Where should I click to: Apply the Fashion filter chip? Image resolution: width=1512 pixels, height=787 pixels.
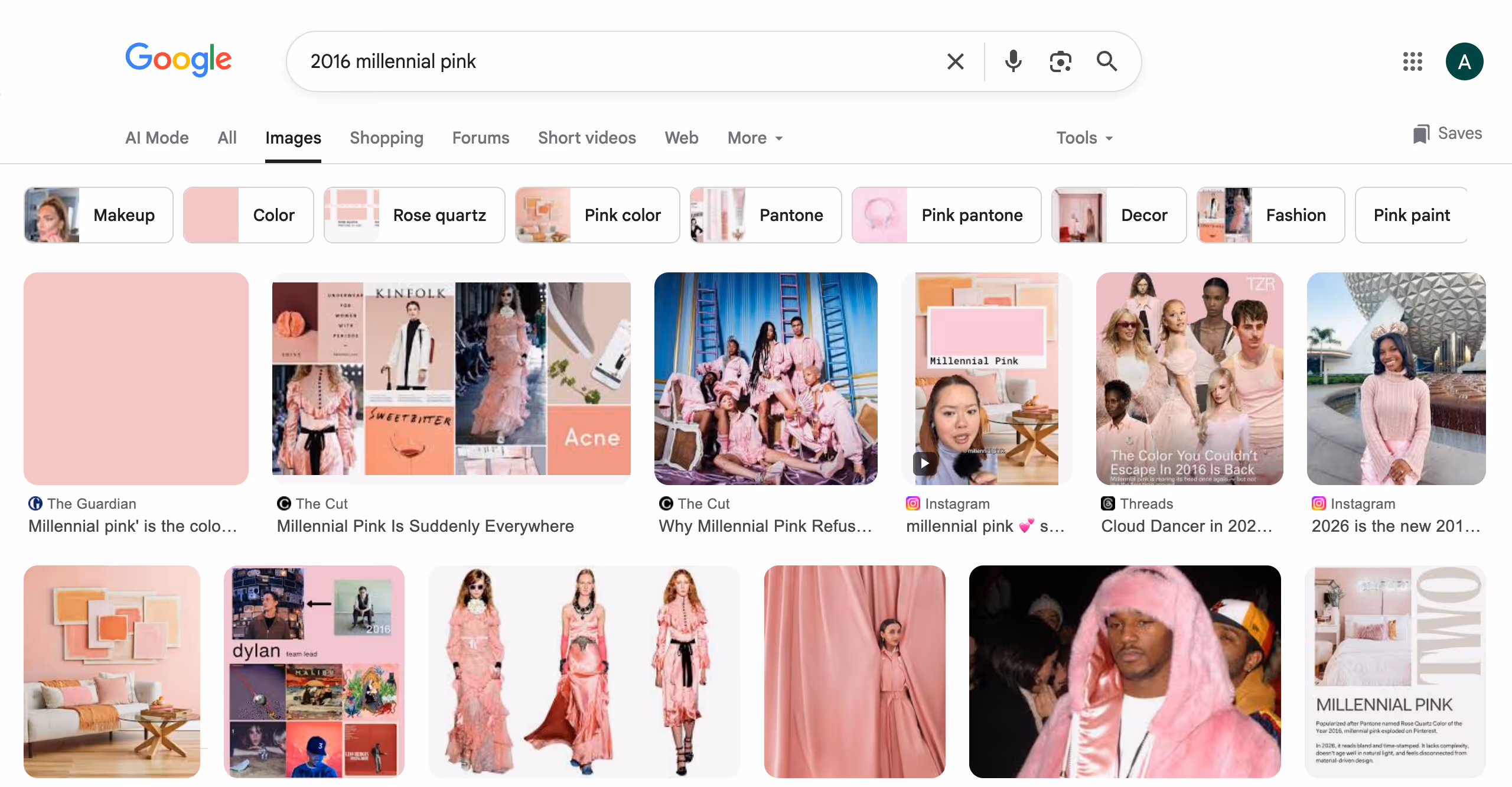click(x=1295, y=215)
